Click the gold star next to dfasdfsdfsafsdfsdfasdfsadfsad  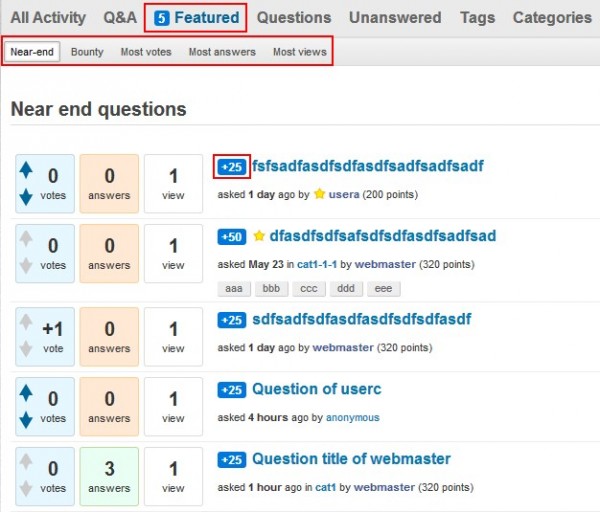(259, 237)
